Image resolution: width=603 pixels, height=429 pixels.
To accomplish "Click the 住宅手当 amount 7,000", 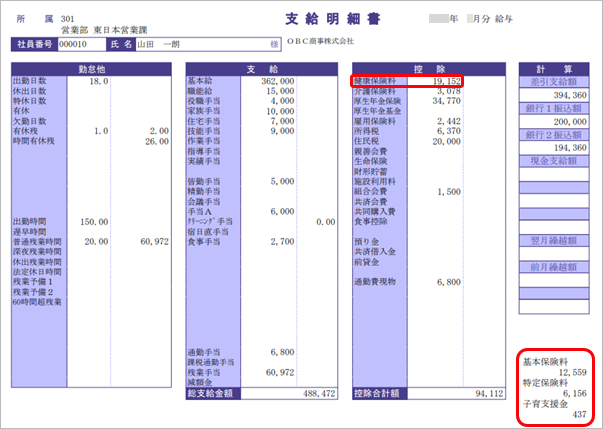I will (x=283, y=121).
